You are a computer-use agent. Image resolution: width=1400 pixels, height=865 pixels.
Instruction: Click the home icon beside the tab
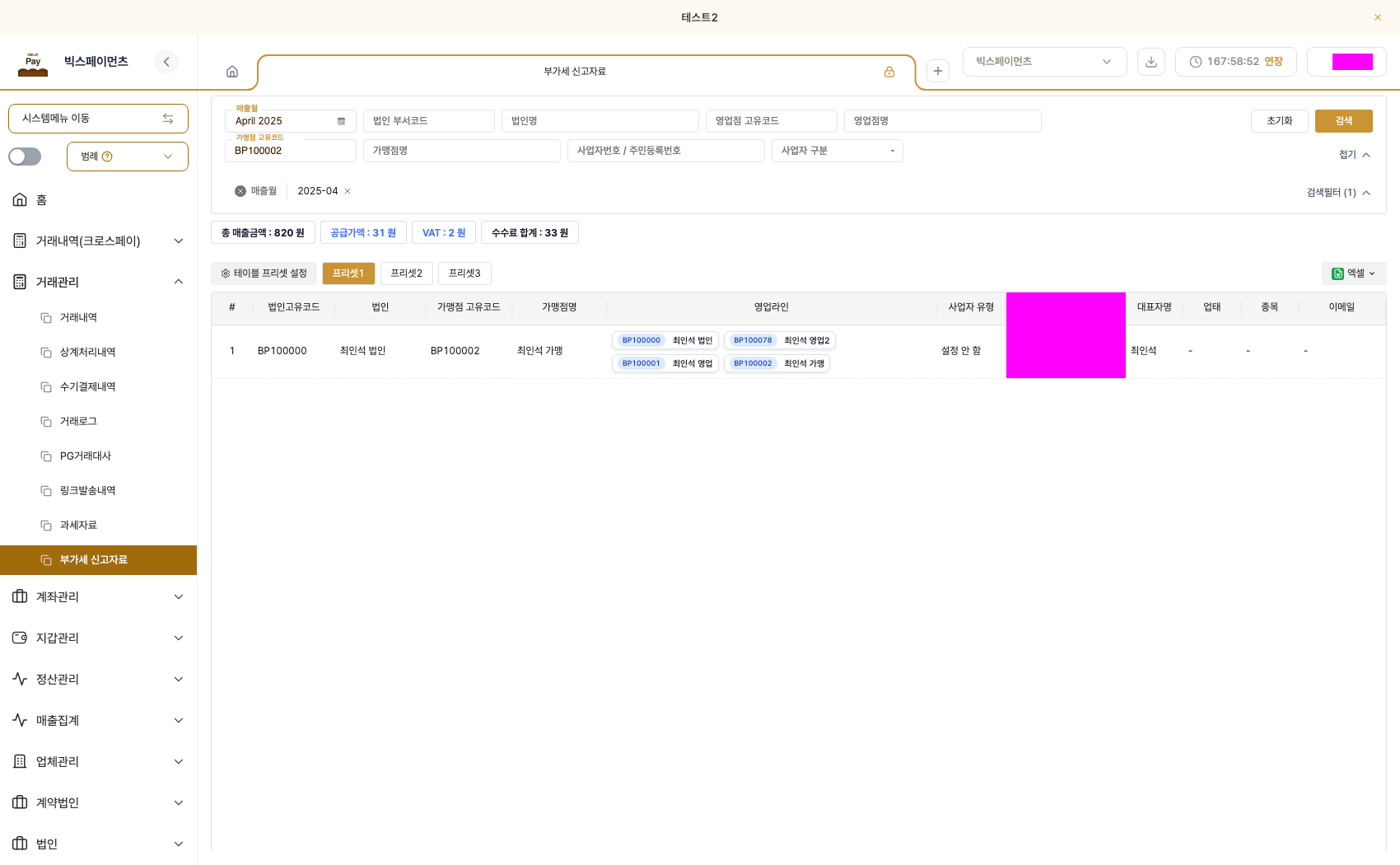click(232, 72)
